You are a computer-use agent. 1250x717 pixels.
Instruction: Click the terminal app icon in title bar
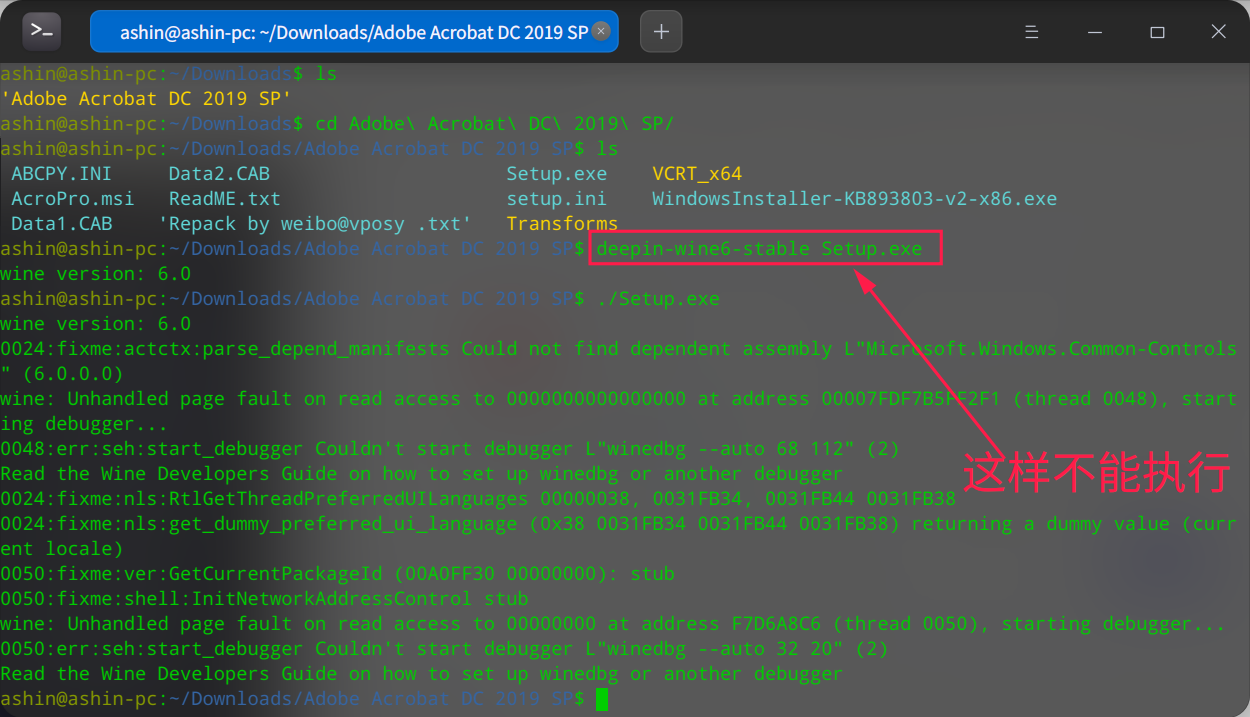tap(42, 31)
